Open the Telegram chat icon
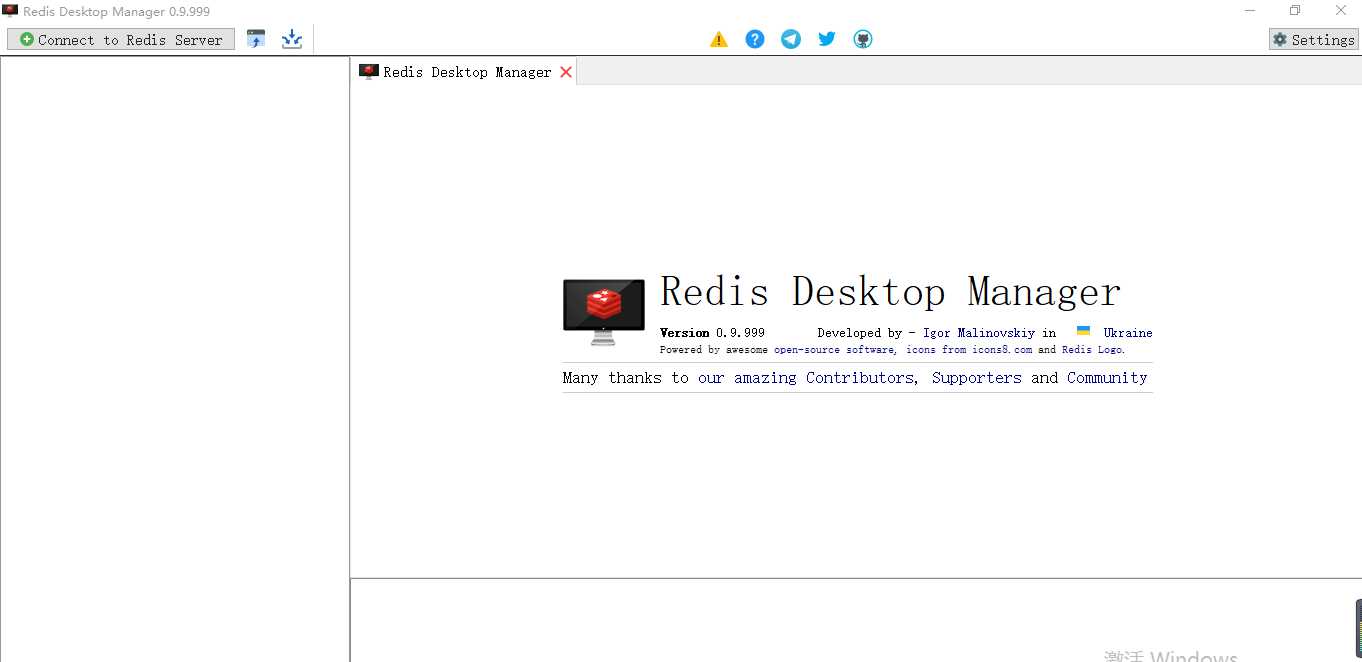 [x=791, y=39]
